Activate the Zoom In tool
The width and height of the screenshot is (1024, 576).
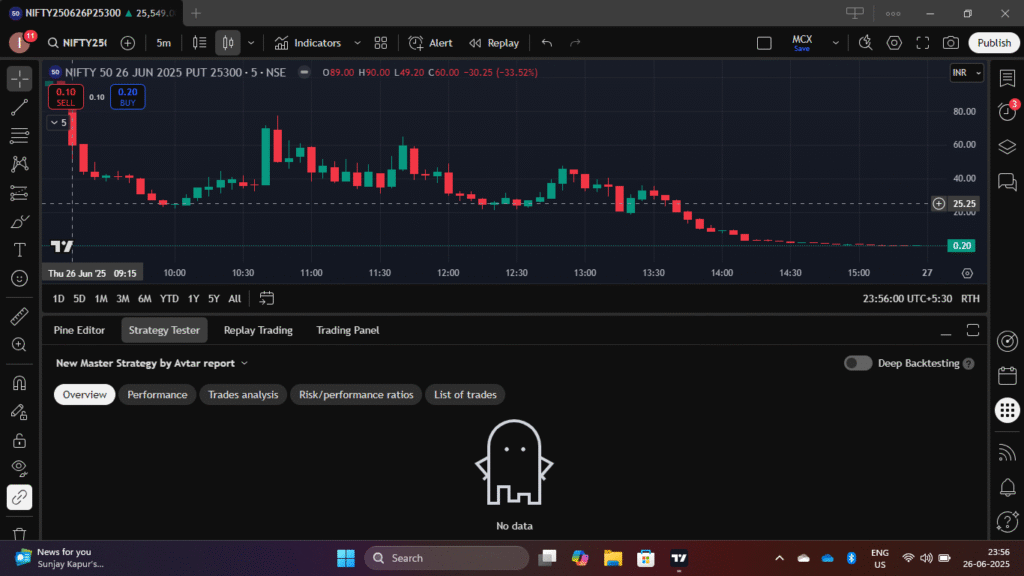click(x=20, y=345)
